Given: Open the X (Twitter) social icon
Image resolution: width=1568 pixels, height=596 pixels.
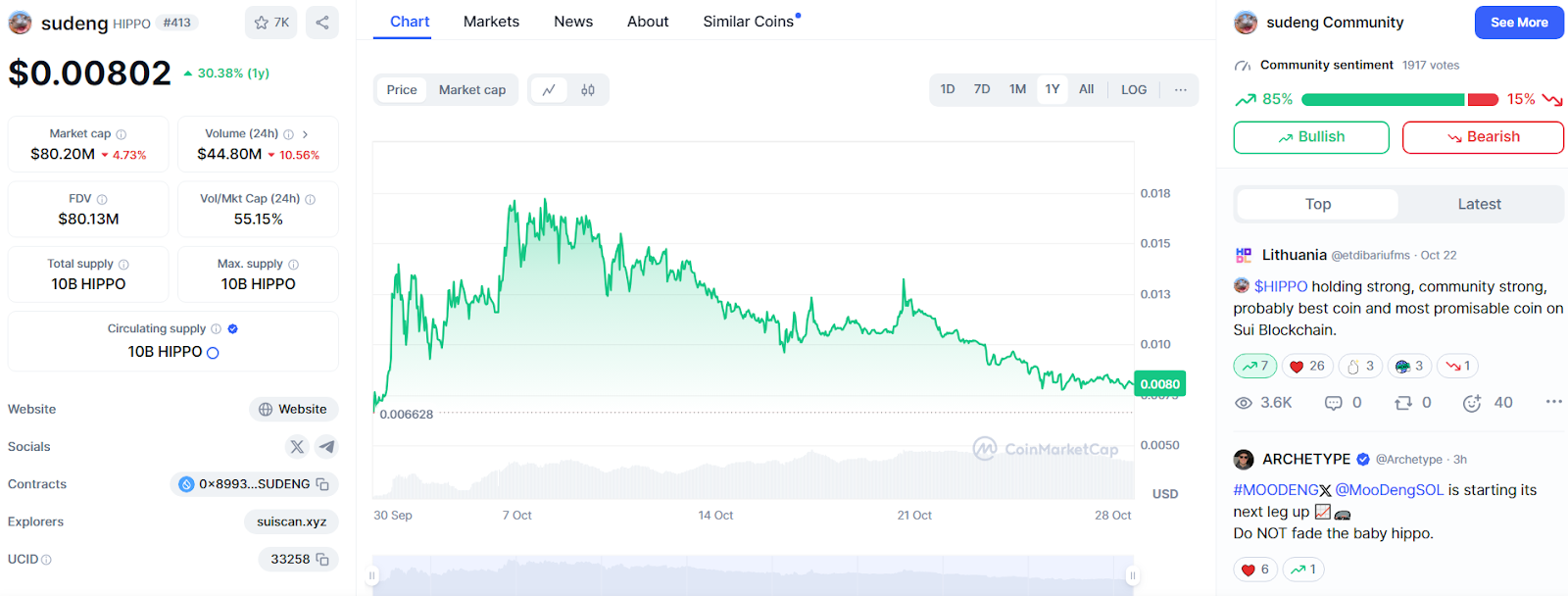Looking at the screenshot, I should coord(297,447).
